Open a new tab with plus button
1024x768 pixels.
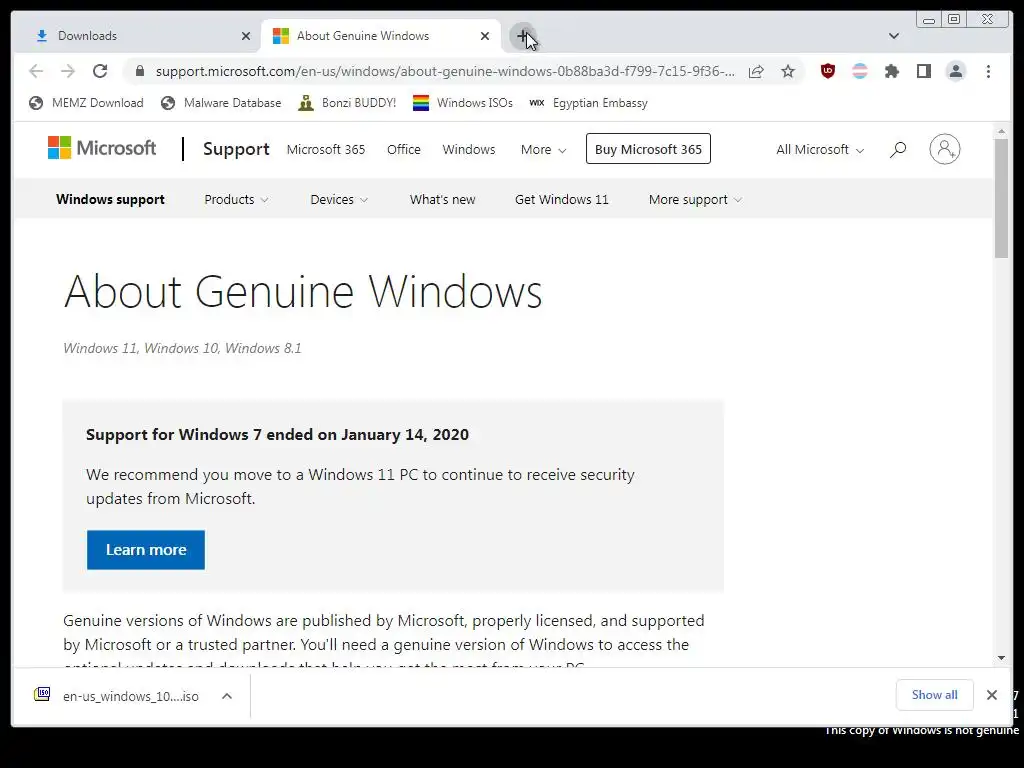click(x=522, y=36)
